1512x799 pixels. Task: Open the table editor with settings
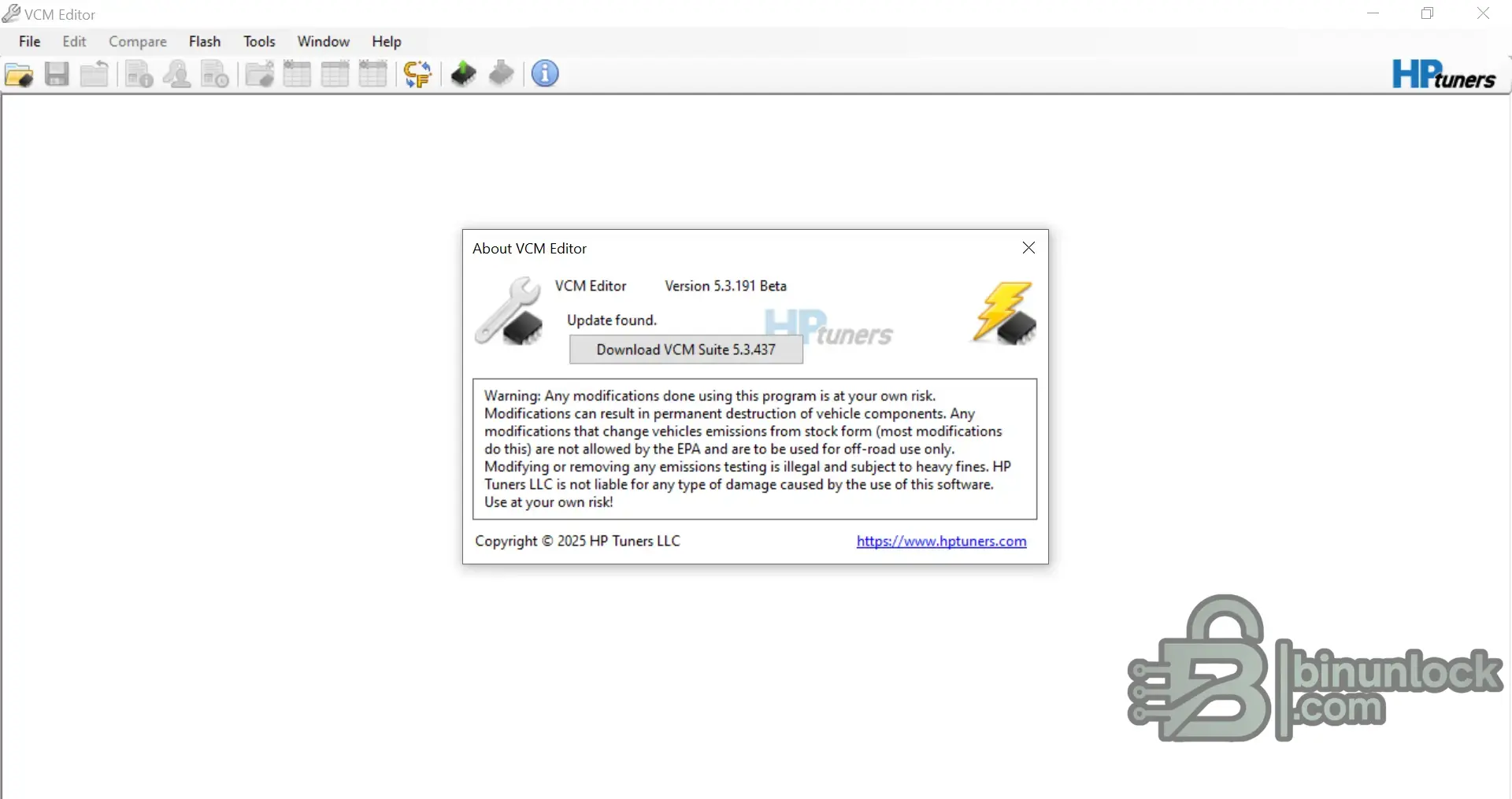tap(297, 74)
